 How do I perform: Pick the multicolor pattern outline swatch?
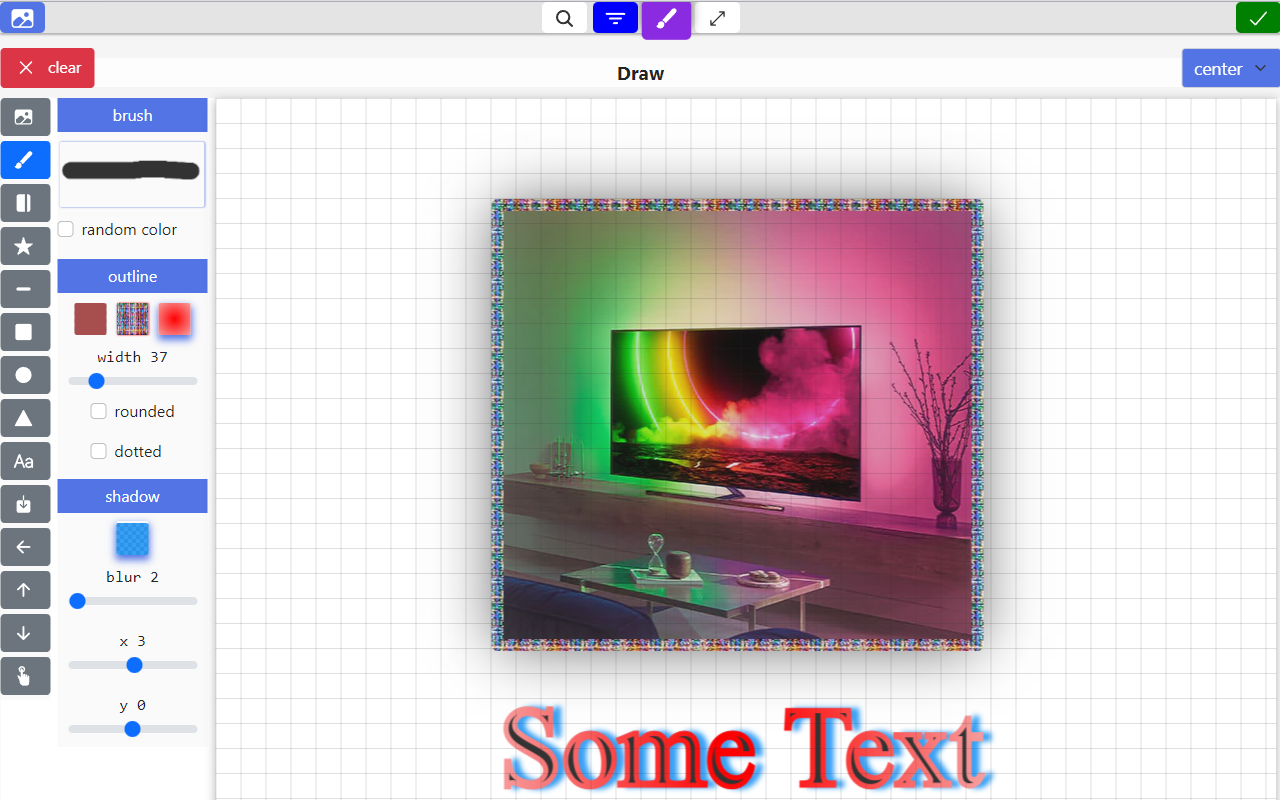click(x=133, y=319)
